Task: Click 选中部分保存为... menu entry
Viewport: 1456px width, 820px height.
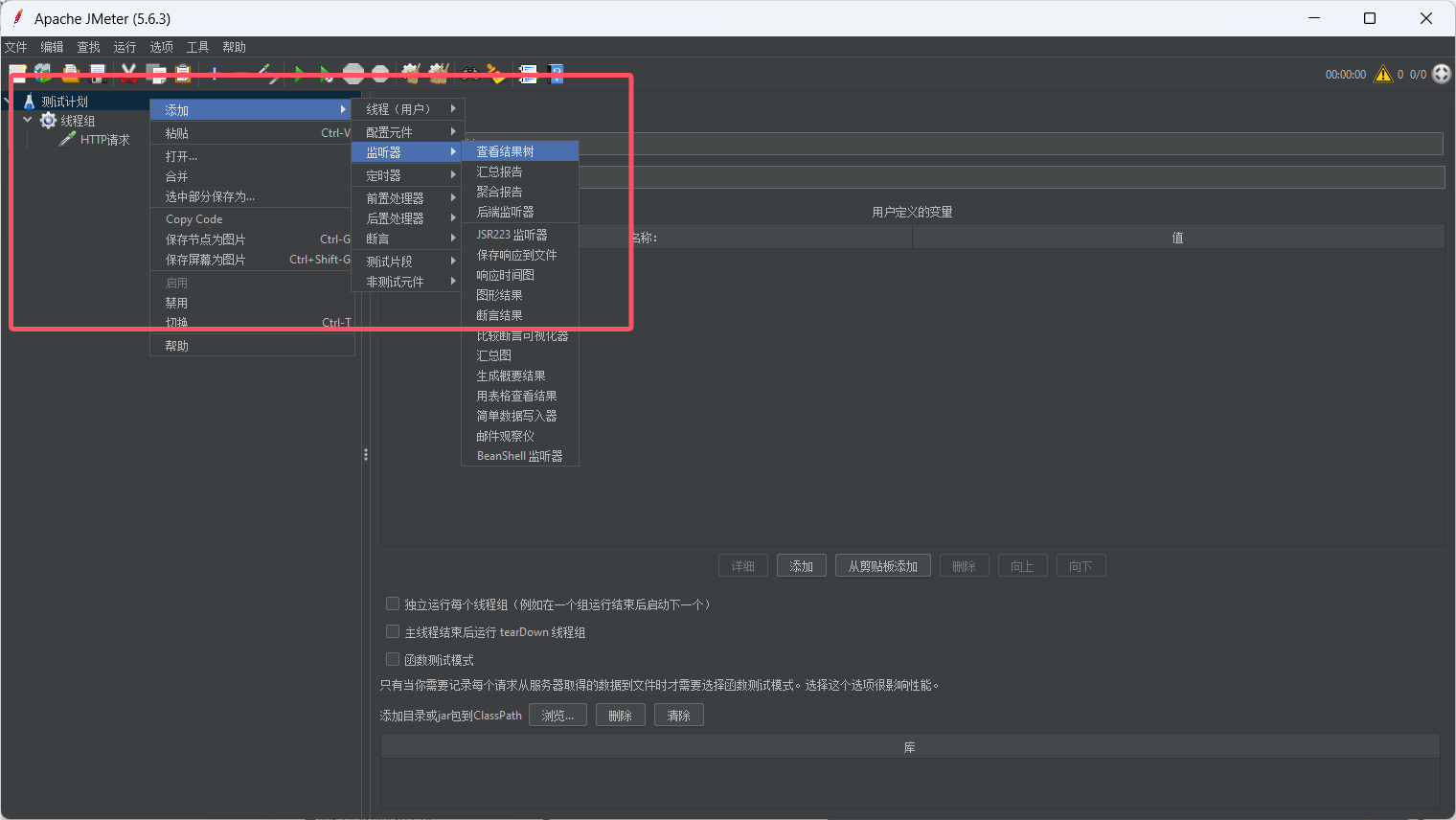Action: click(253, 196)
